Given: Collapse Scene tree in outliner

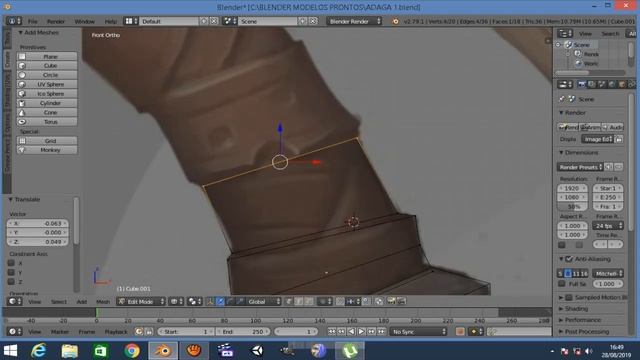Looking at the screenshot, I should pos(558,44).
